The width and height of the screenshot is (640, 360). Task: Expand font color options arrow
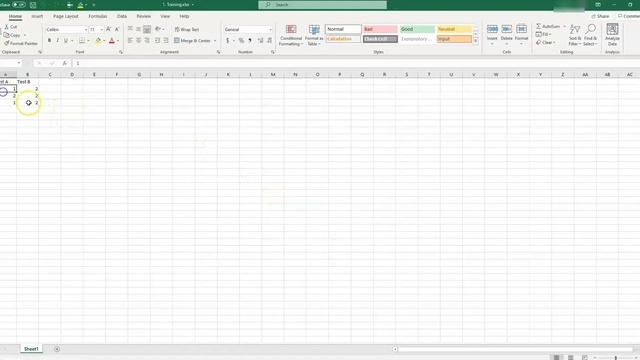pos(118,41)
